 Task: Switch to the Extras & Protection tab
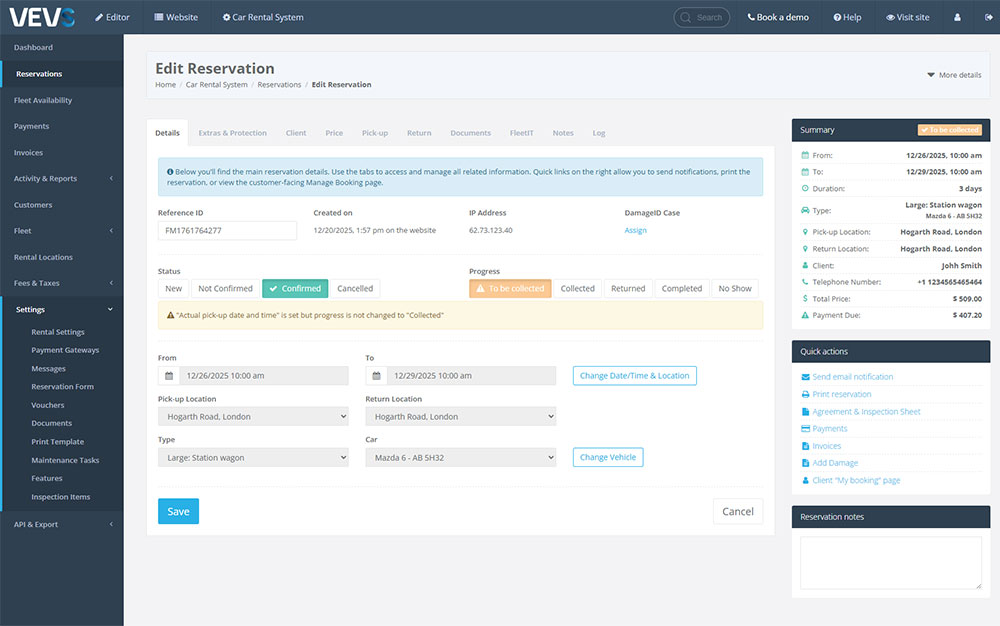tap(232, 133)
